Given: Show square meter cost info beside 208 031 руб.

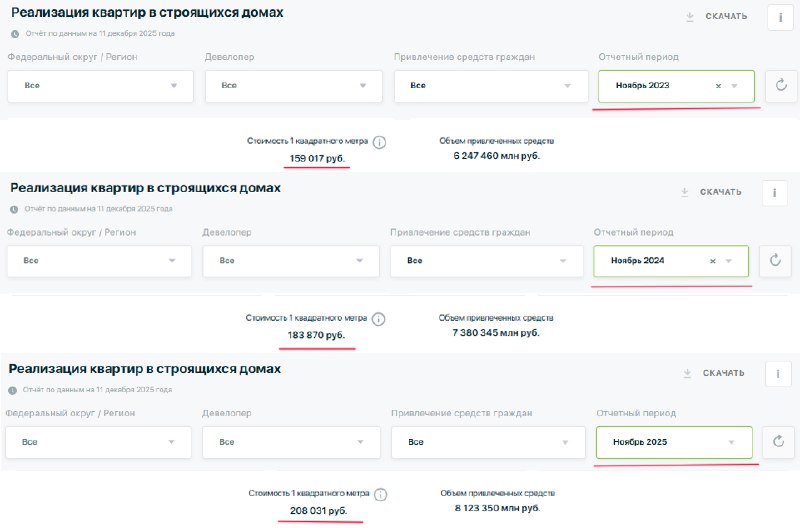Looking at the screenshot, I should pyautogui.click(x=381, y=494).
